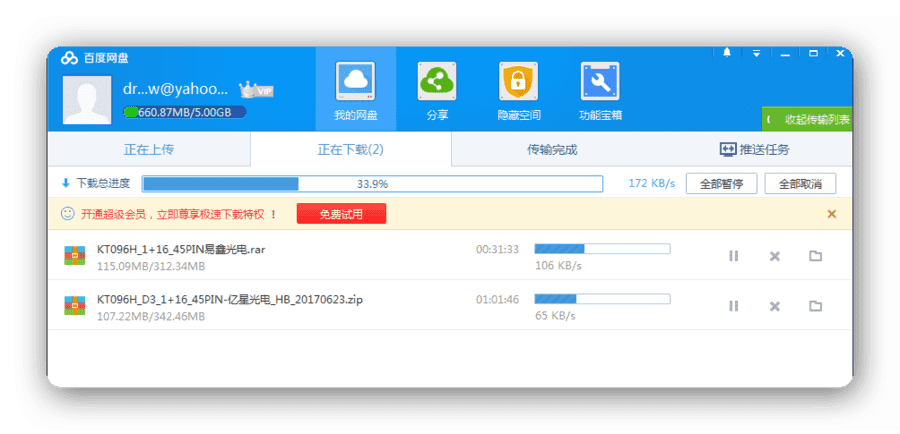Click the smiley face icon in banner

click(x=68, y=214)
